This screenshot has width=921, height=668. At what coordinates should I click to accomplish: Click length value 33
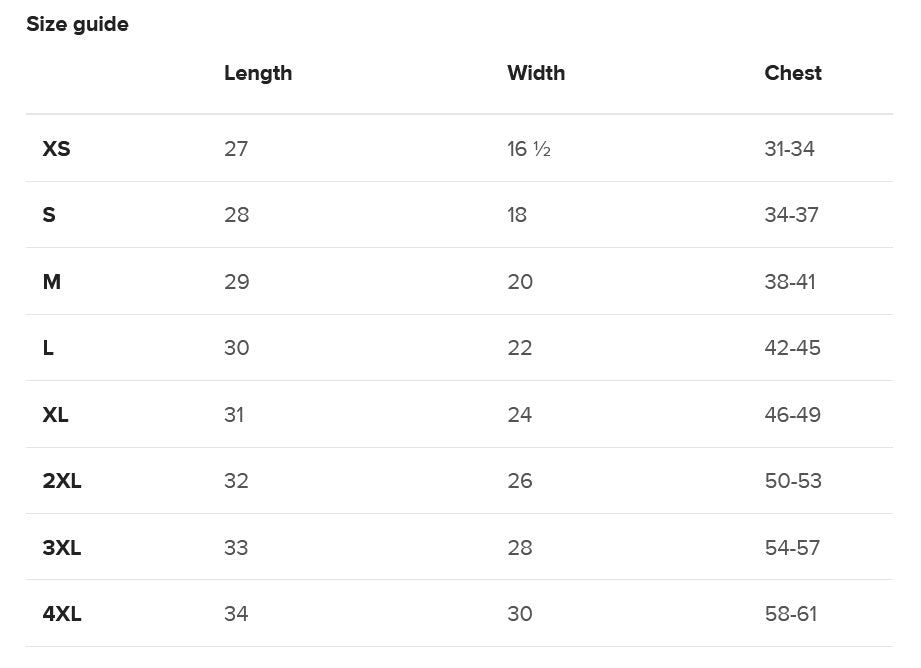[236, 548]
